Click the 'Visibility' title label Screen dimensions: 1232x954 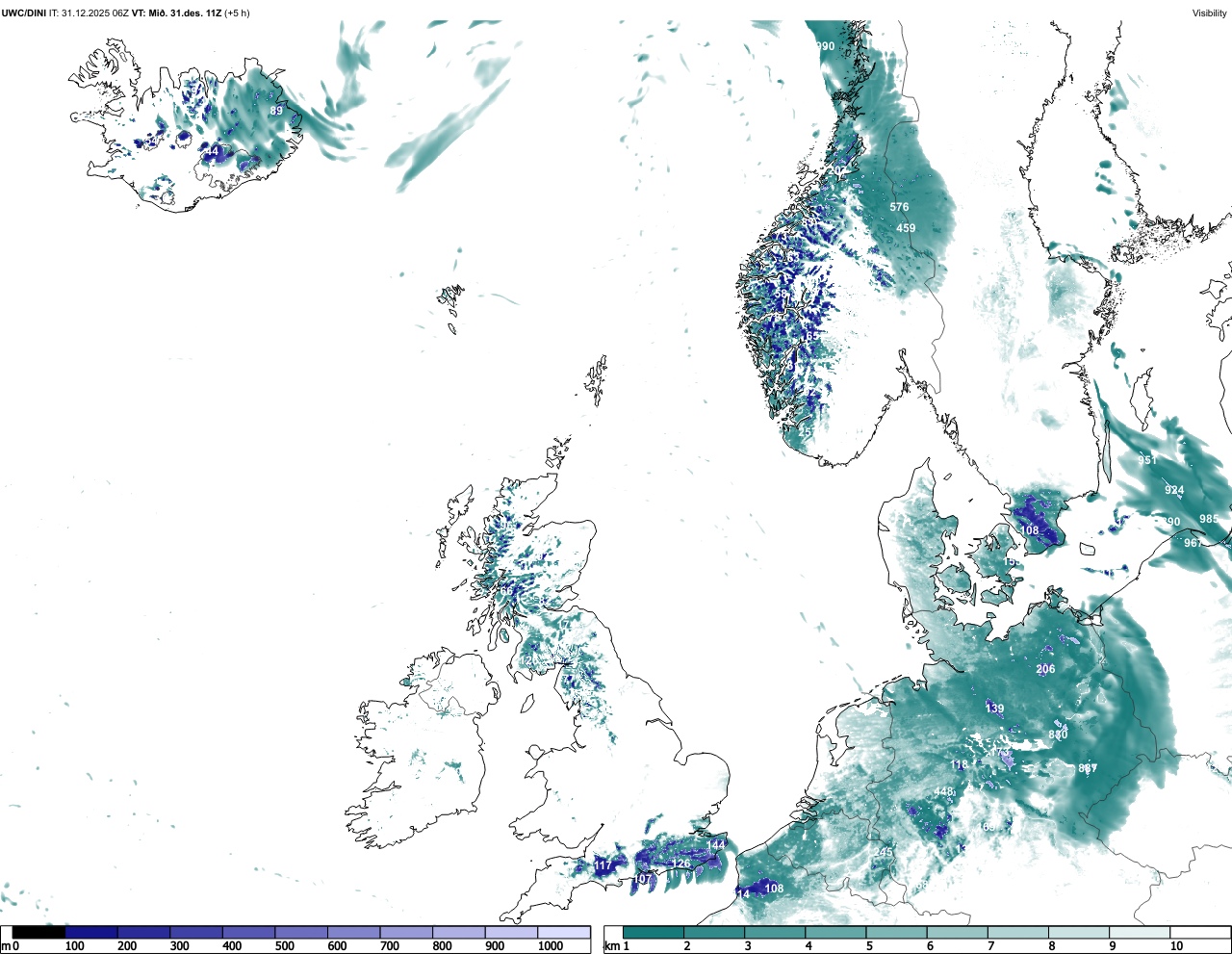[1210, 13]
